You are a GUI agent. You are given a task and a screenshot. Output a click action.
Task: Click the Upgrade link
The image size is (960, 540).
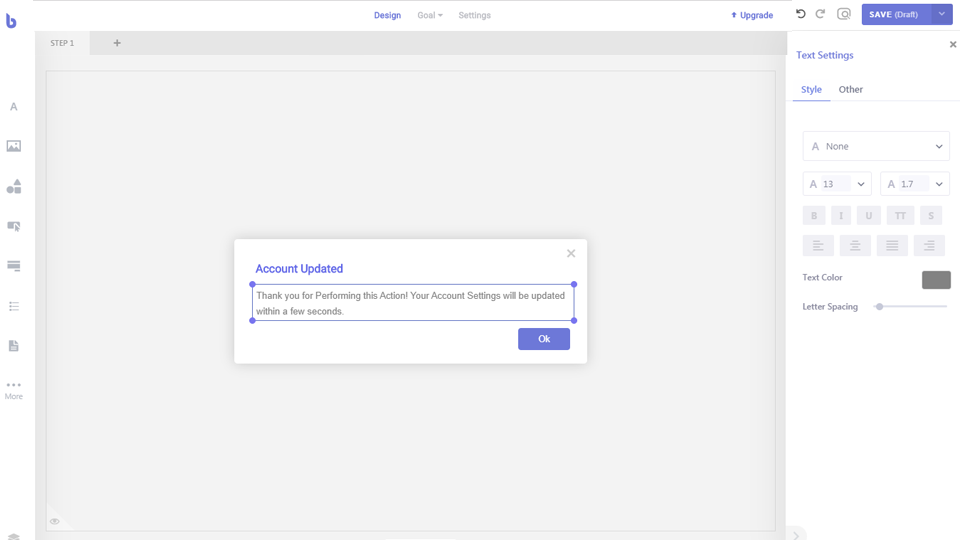click(752, 15)
